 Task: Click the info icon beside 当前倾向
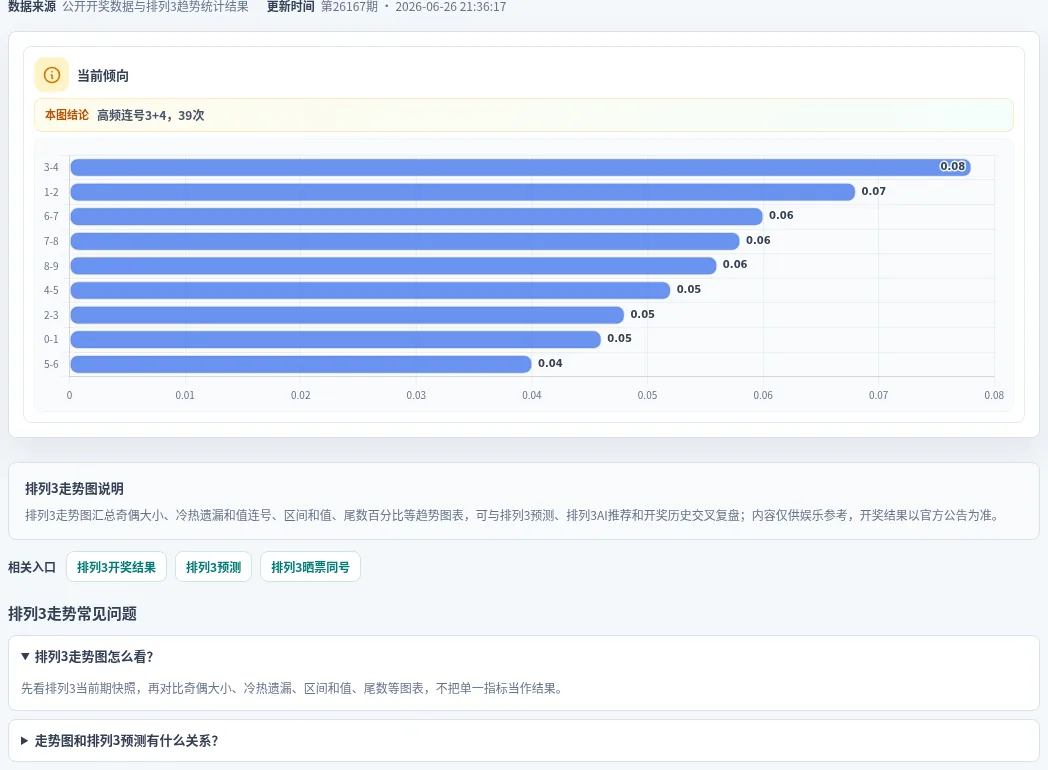(51, 75)
